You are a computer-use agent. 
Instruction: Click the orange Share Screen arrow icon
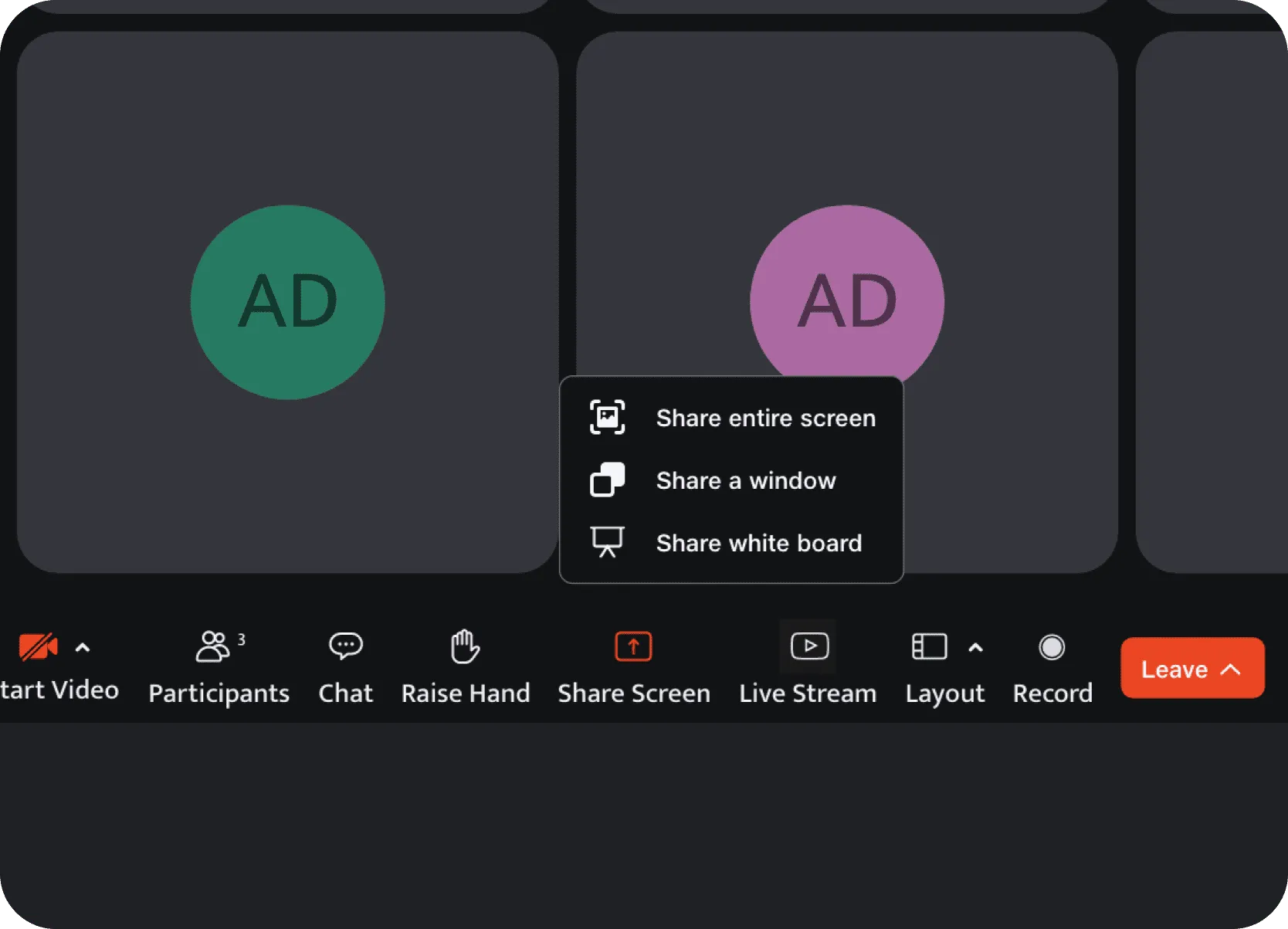tap(633, 646)
